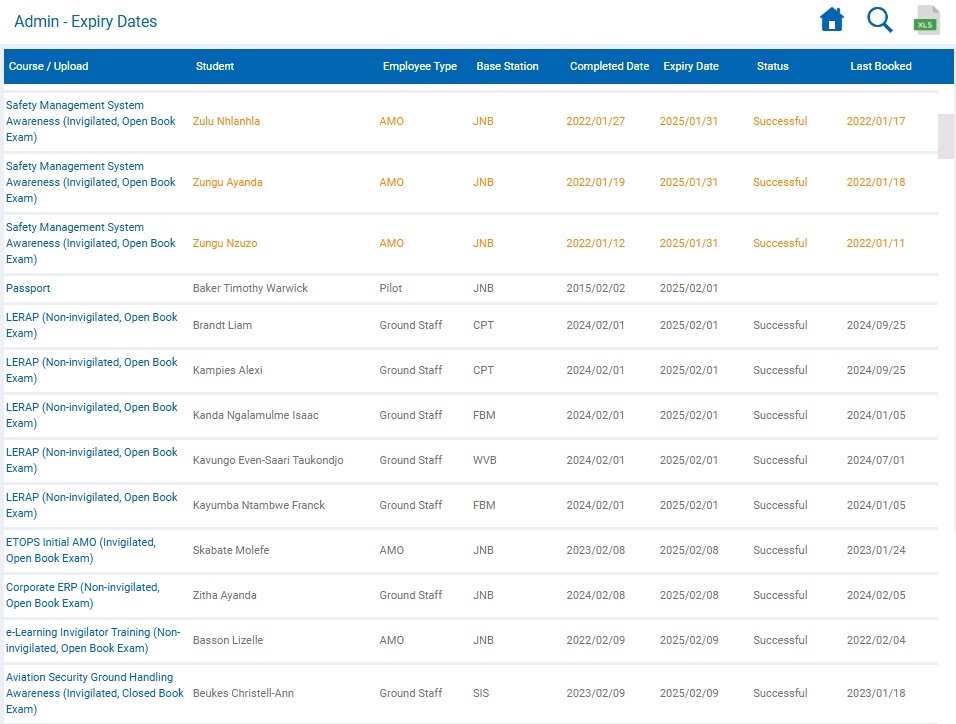The image size is (956, 724).
Task: Select student Kampies Alexi
Action: [227, 370]
